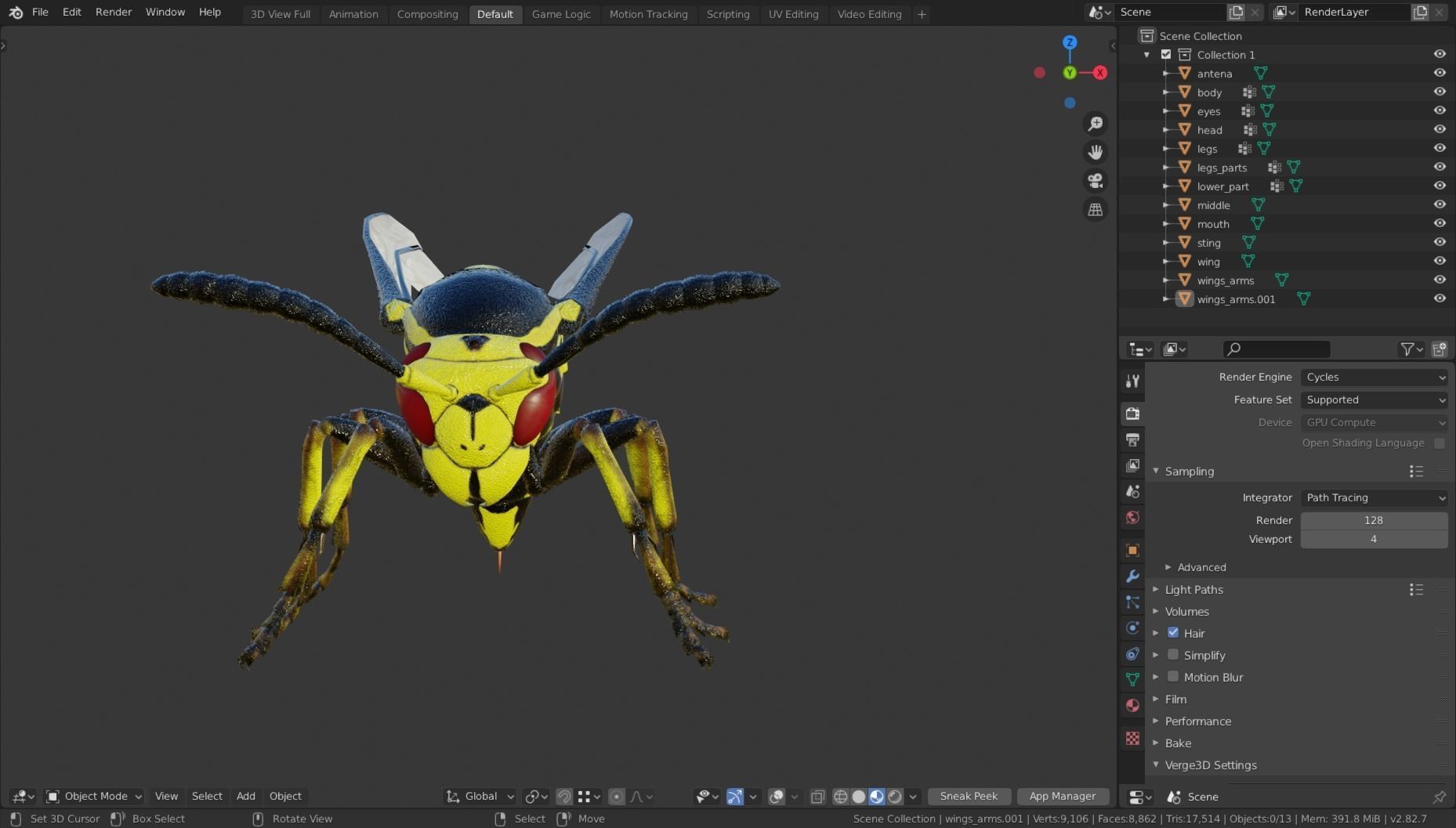Viewport: 1456px width, 828px height.
Task: Open Modifiers wrench tab icon
Action: (x=1132, y=576)
